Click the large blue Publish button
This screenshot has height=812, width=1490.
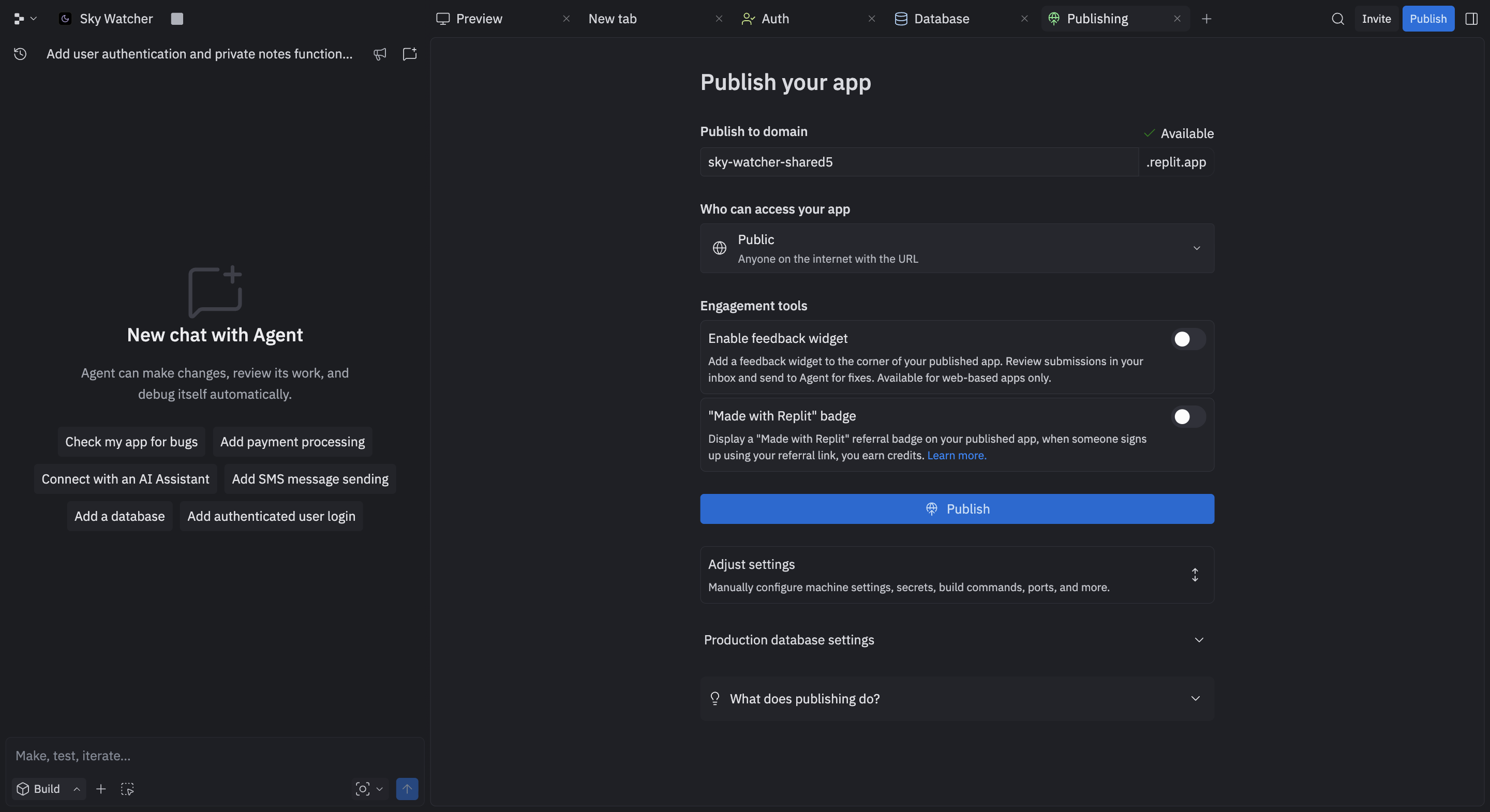click(957, 509)
